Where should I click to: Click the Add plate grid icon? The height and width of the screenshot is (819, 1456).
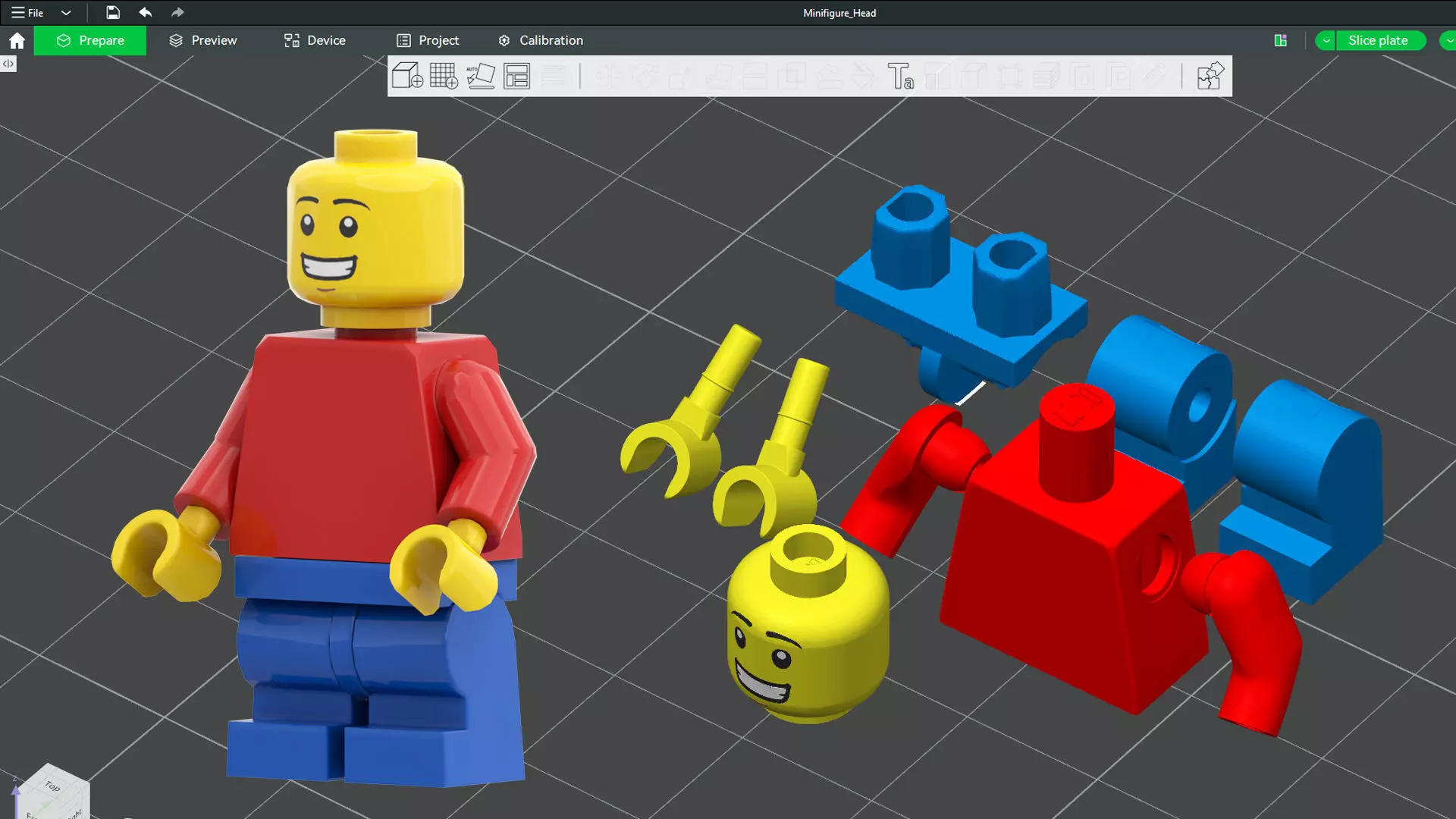[x=444, y=76]
